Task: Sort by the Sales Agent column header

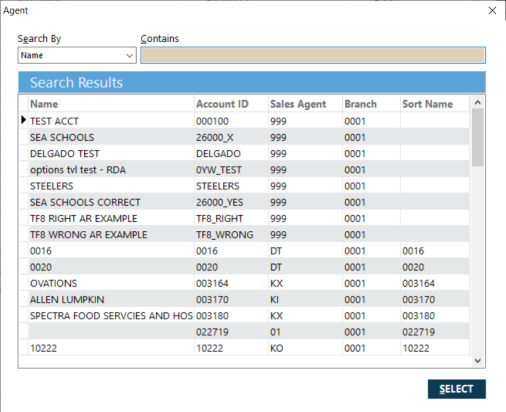Action: (x=305, y=104)
